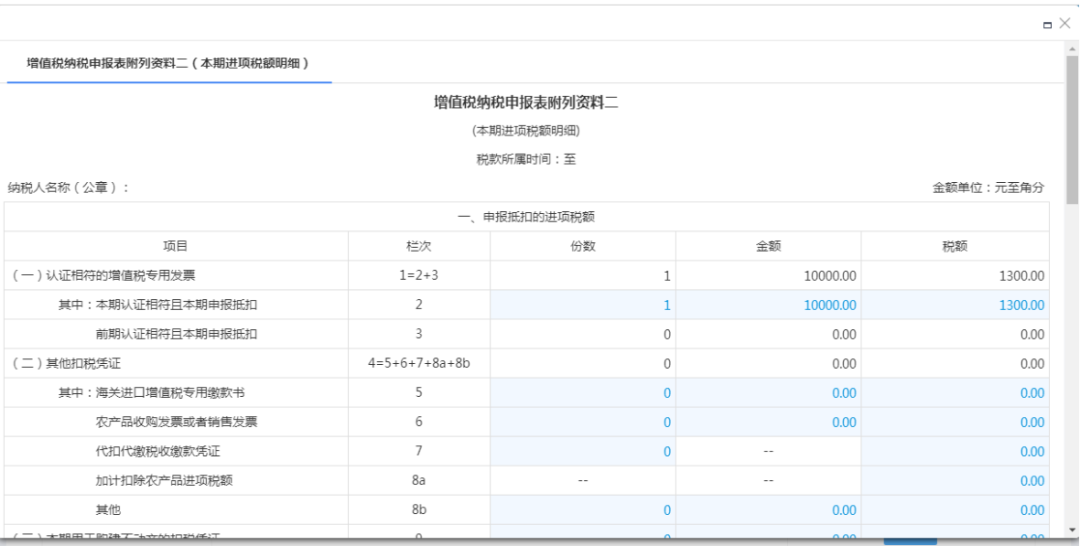
Task: Select row label 其中:海关进口增值税专用缴款书
Action: tap(152, 393)
